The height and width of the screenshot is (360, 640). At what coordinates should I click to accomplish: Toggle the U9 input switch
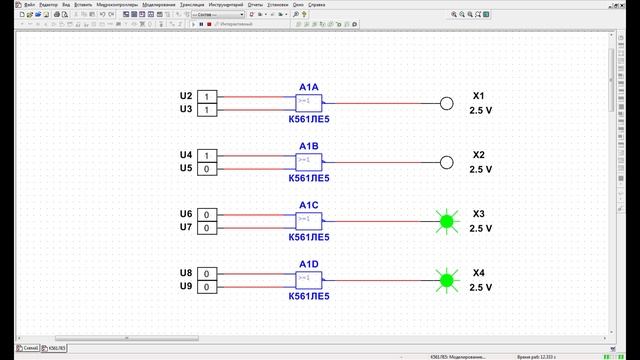click(x=207, y=287)
